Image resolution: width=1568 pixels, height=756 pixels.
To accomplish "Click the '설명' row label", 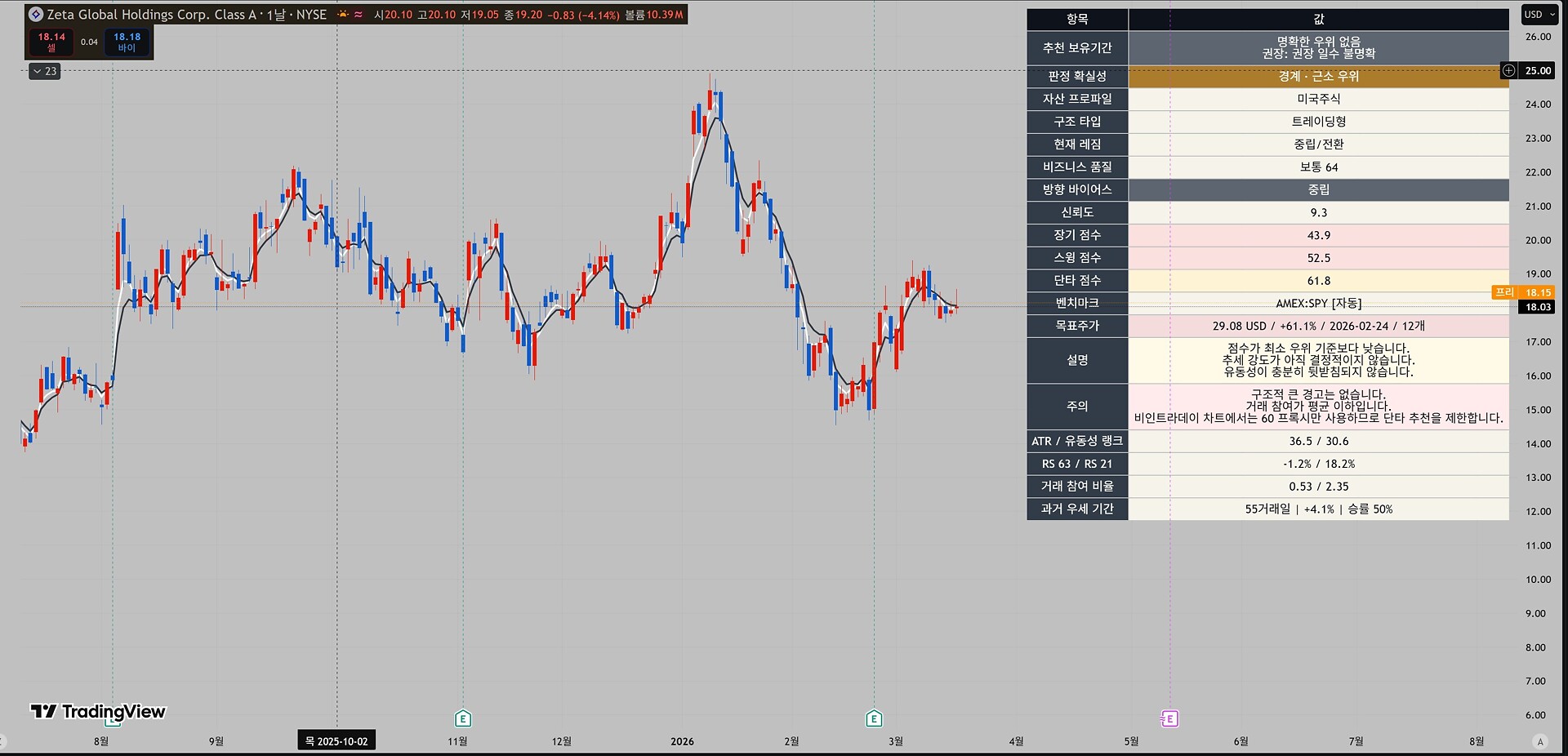I will (1077, 360).
